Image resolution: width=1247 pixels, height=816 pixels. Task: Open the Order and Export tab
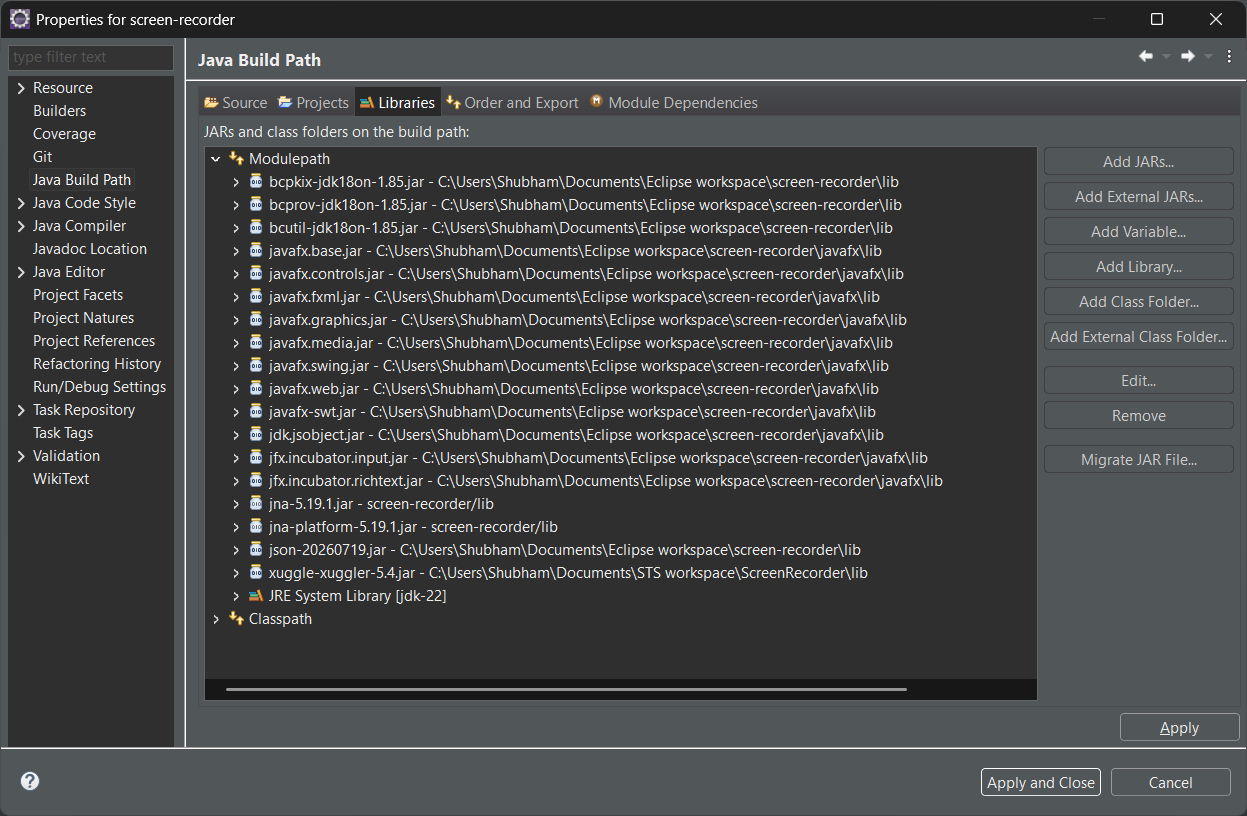point(512,102)
